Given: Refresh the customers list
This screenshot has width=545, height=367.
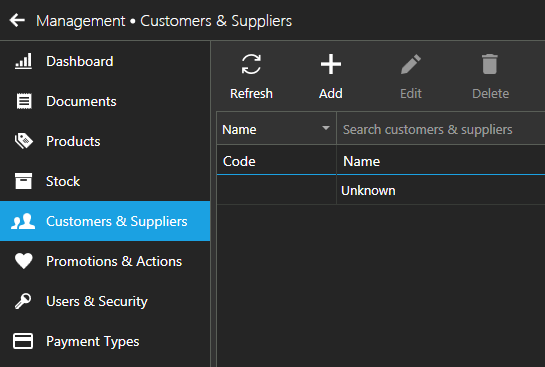Looking at the screenshot, I should (x=251, y=76).
